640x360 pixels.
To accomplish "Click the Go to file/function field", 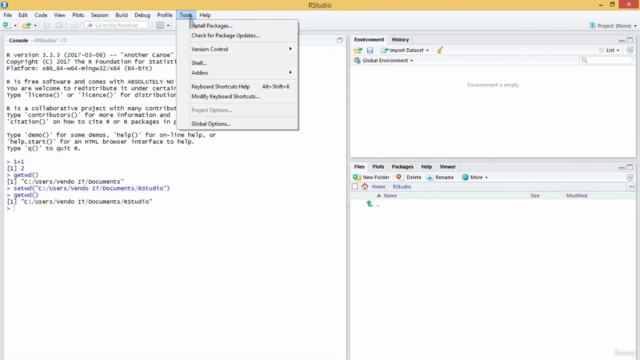I will (116, 25).
